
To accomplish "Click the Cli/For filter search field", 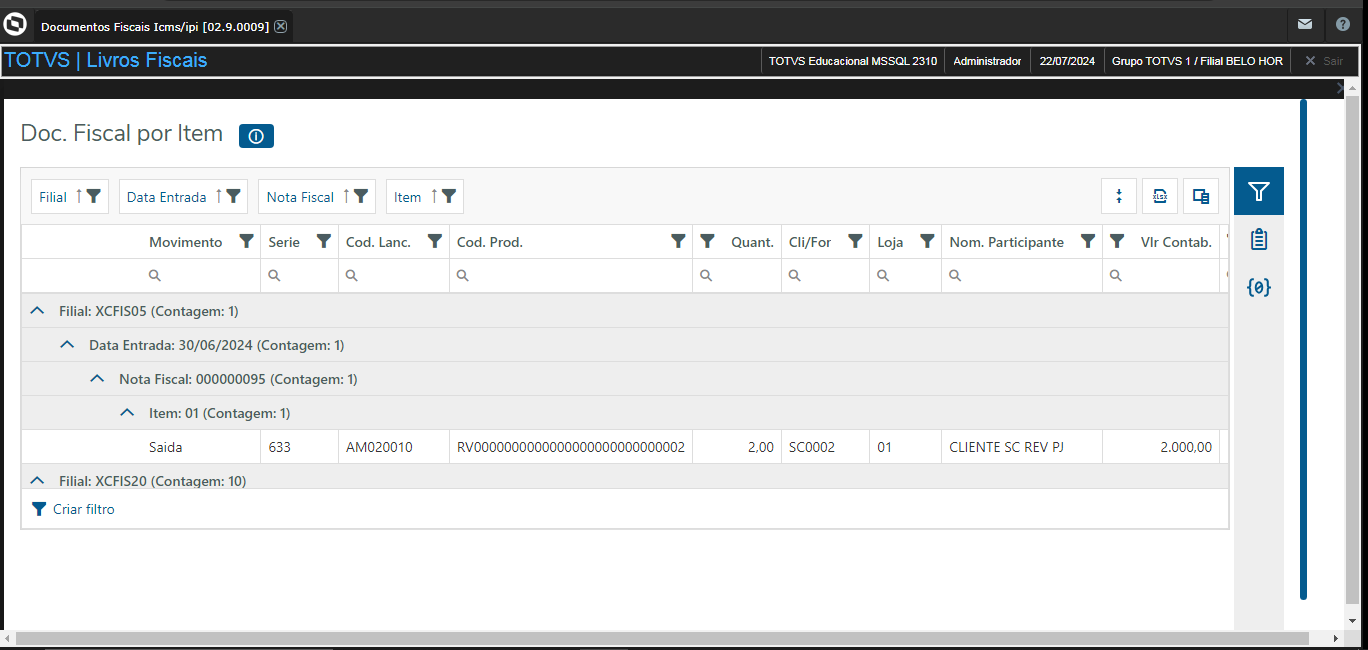I will pos(826,275).
